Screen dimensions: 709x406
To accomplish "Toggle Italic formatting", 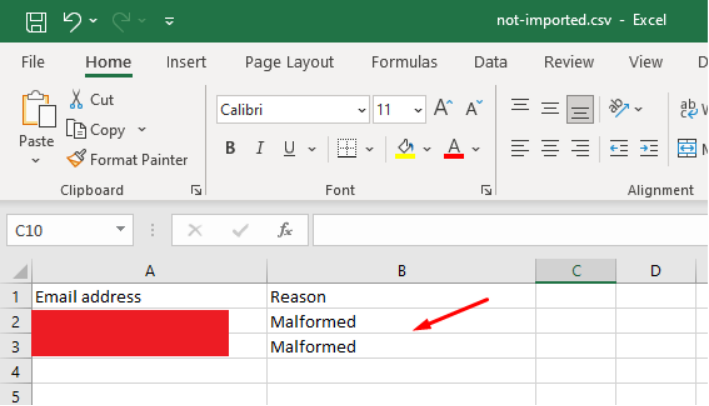I will (x=259, y=148).
